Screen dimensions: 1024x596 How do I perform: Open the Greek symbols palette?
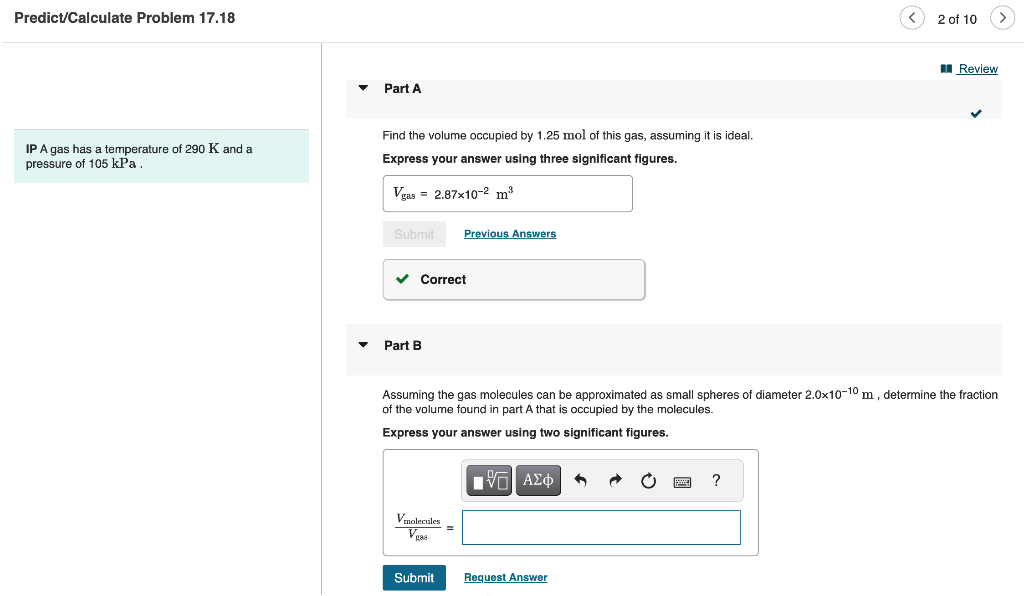pos(538,480)
